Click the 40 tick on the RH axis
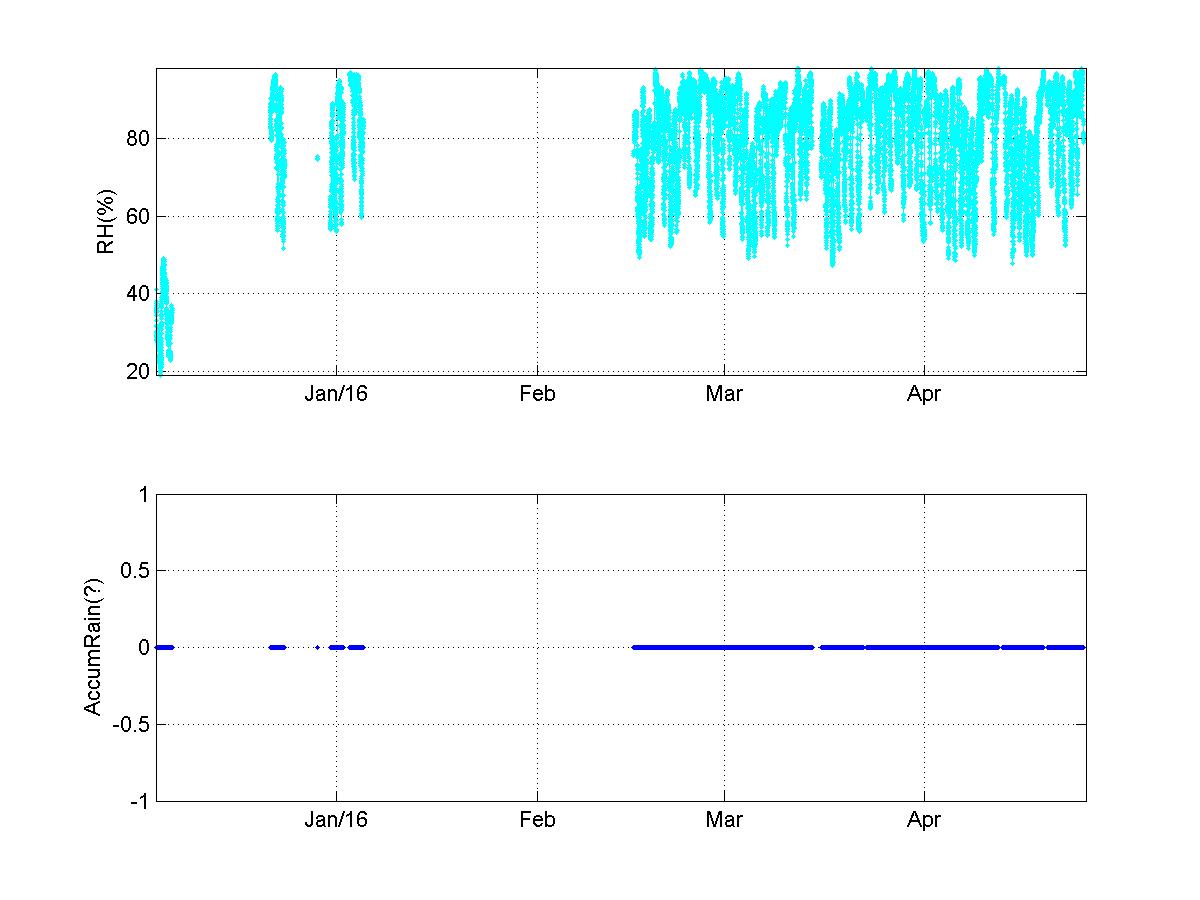The height and width of the screenshot is (900, 1200). click(x=138, y=293)
